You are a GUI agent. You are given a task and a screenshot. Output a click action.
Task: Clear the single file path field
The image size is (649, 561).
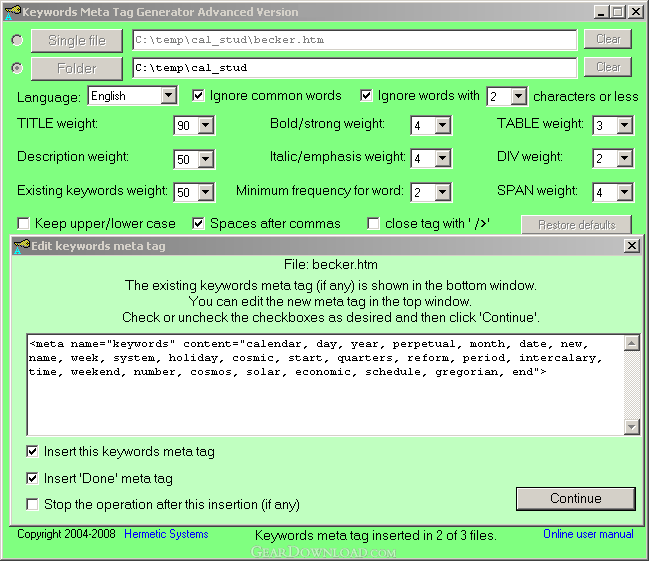[608, 39]
